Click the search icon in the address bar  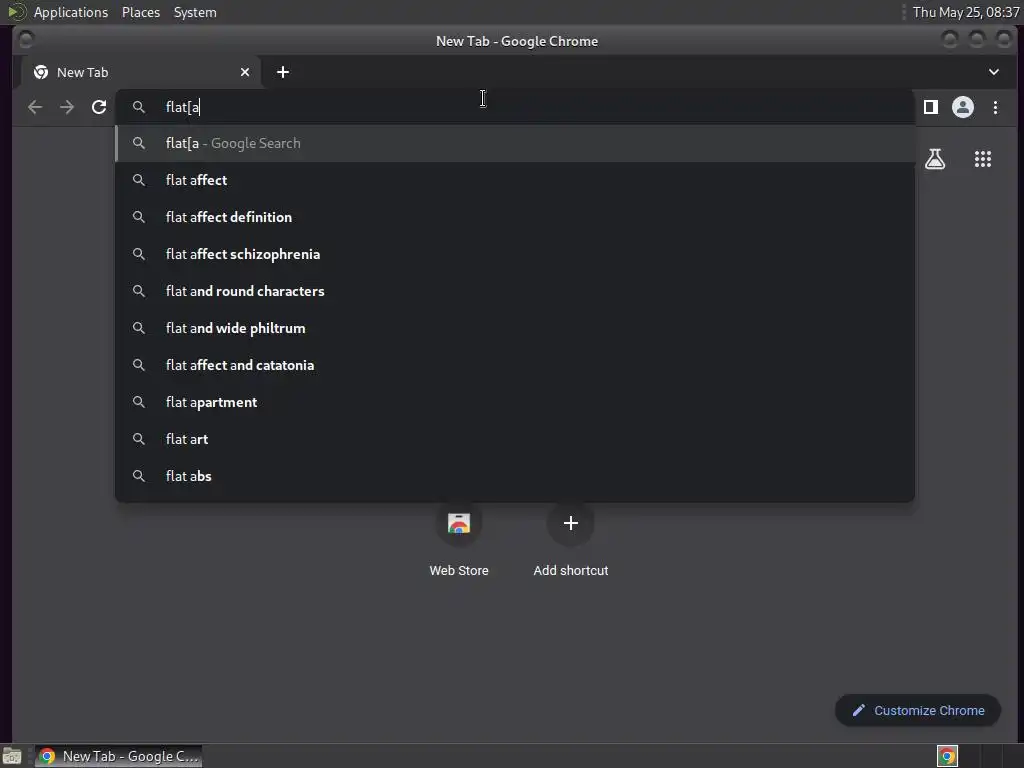(138, 107)
